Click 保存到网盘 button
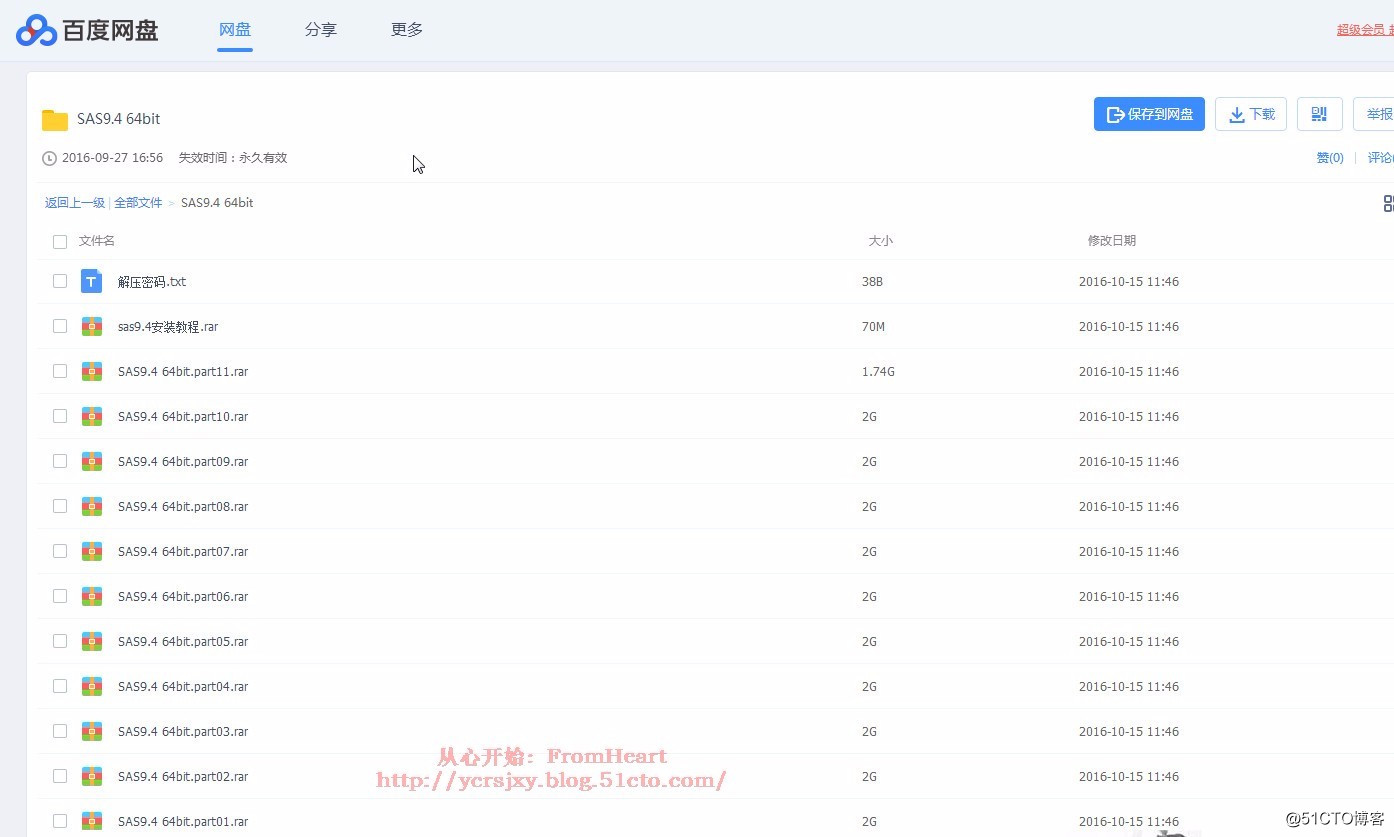 [1149, 114]
